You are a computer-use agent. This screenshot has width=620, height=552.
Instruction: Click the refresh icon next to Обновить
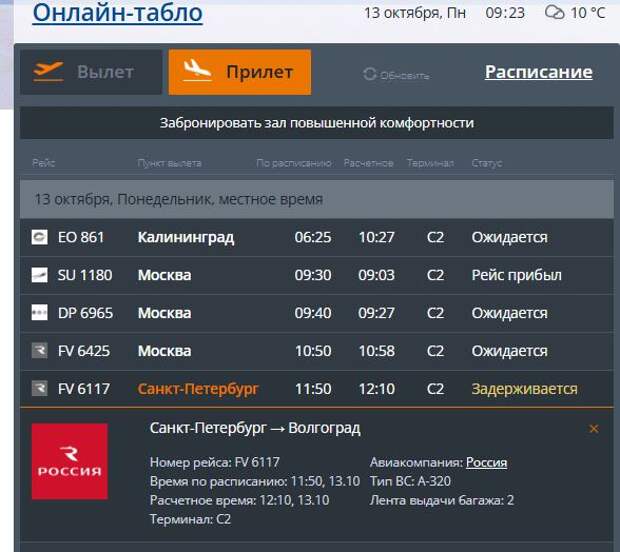370,74
